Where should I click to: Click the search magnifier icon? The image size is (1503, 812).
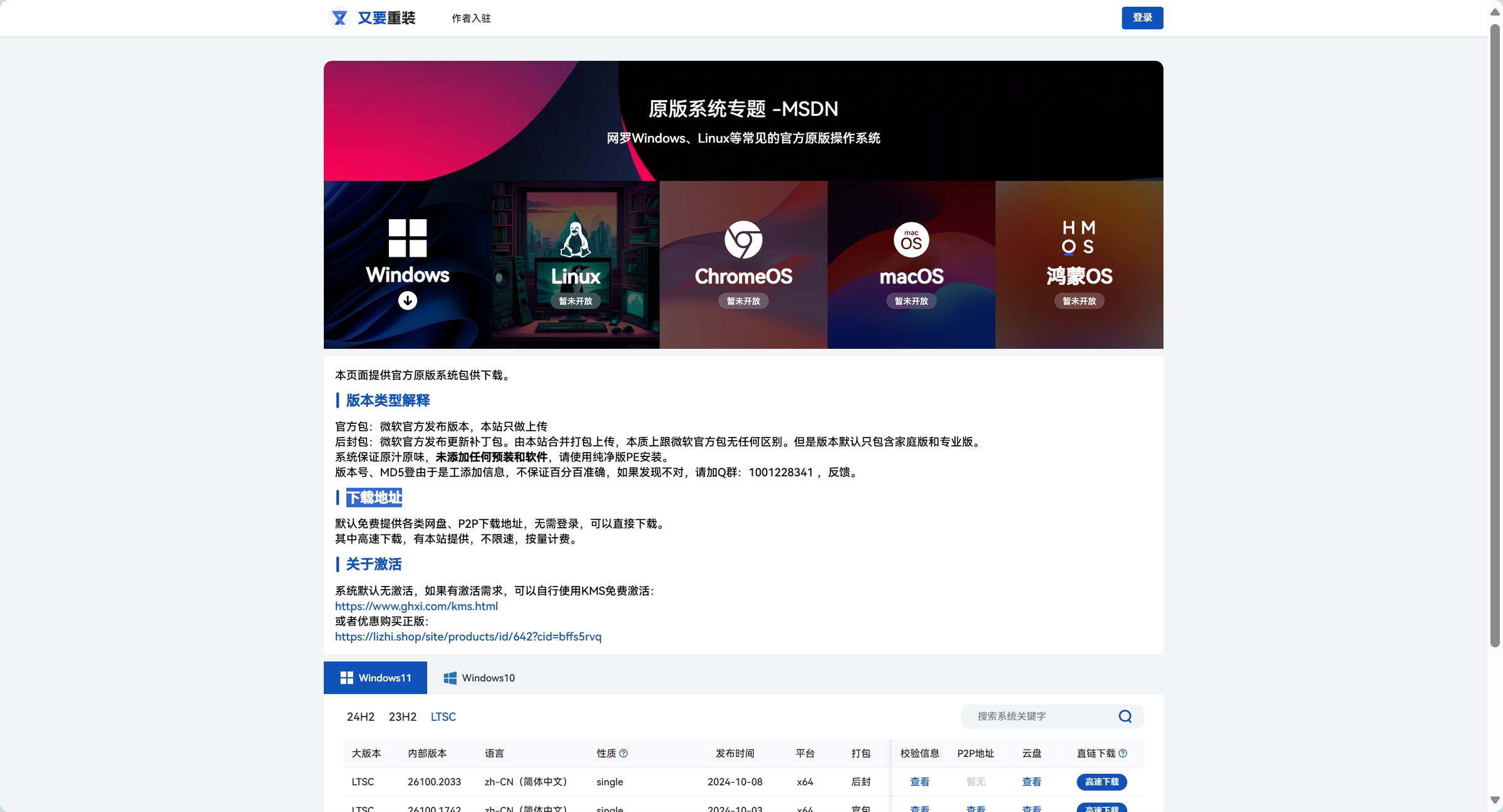point(1125,716)
